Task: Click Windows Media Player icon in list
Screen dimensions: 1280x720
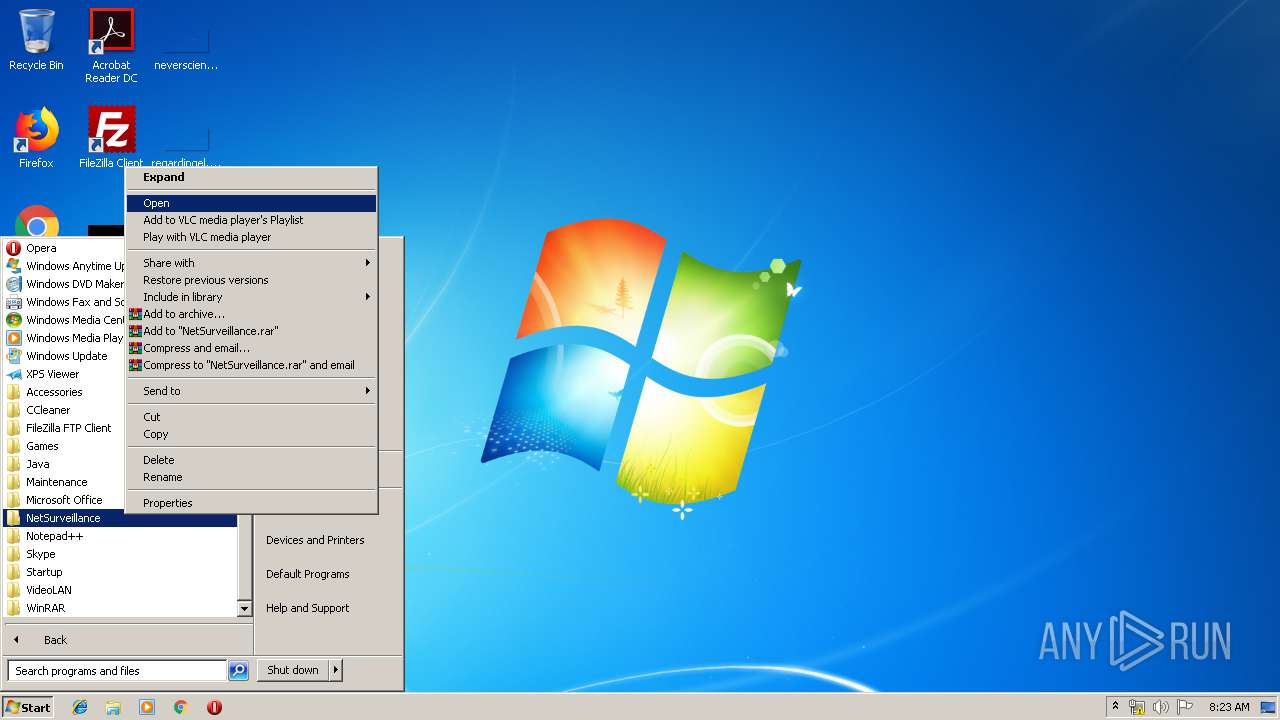Action: click(x=14, y=338)
